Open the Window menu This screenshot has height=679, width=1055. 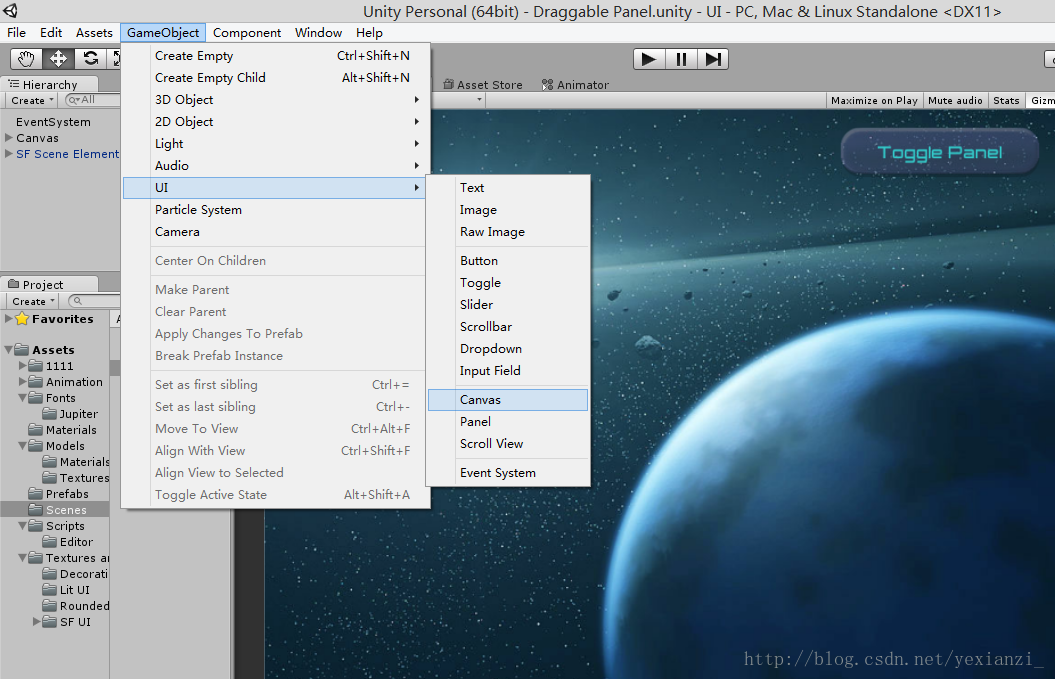pyautogui.click(x=318, y=32)
